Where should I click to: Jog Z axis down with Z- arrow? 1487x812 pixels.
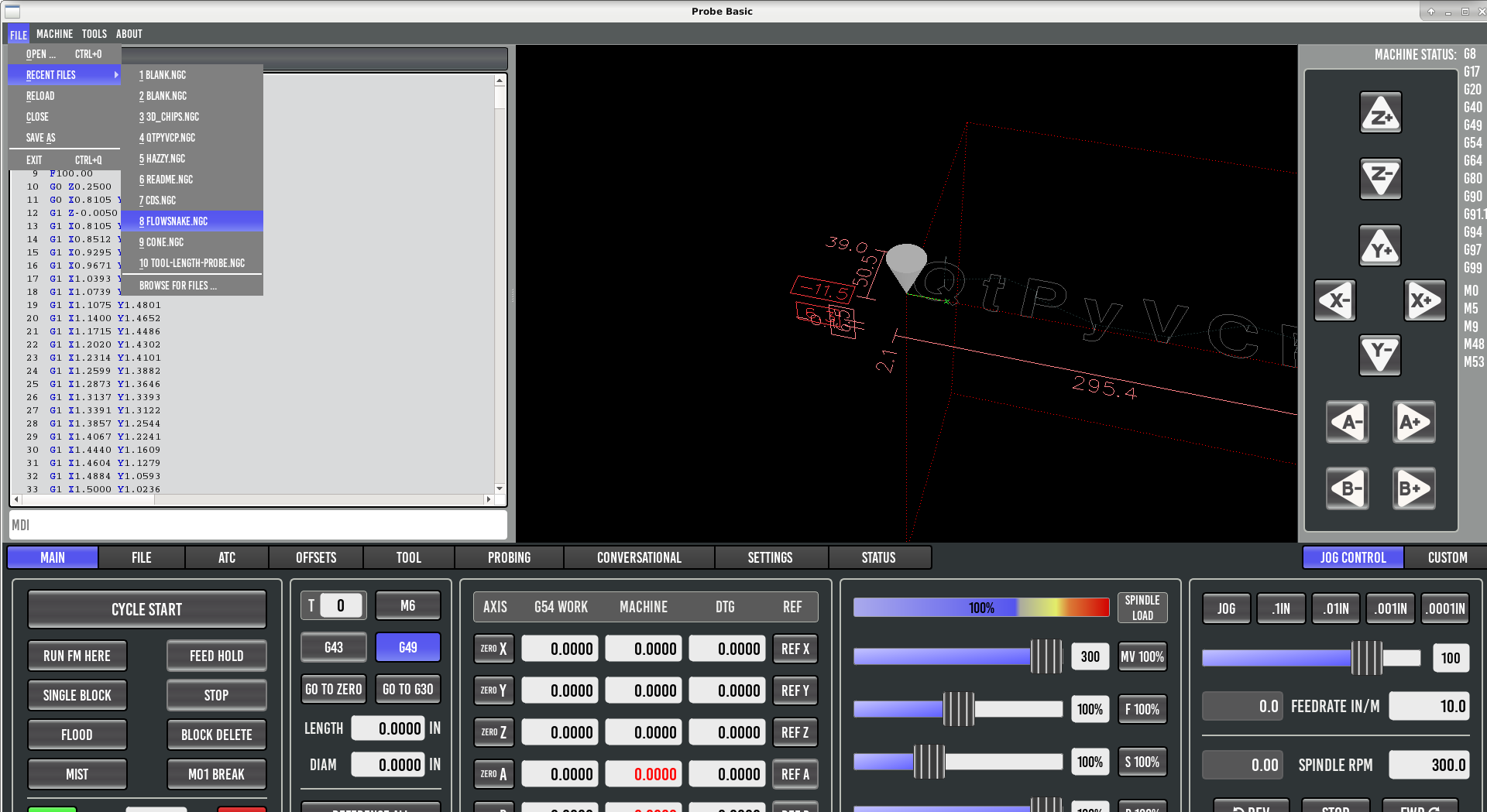click(x=1381, y=179)
